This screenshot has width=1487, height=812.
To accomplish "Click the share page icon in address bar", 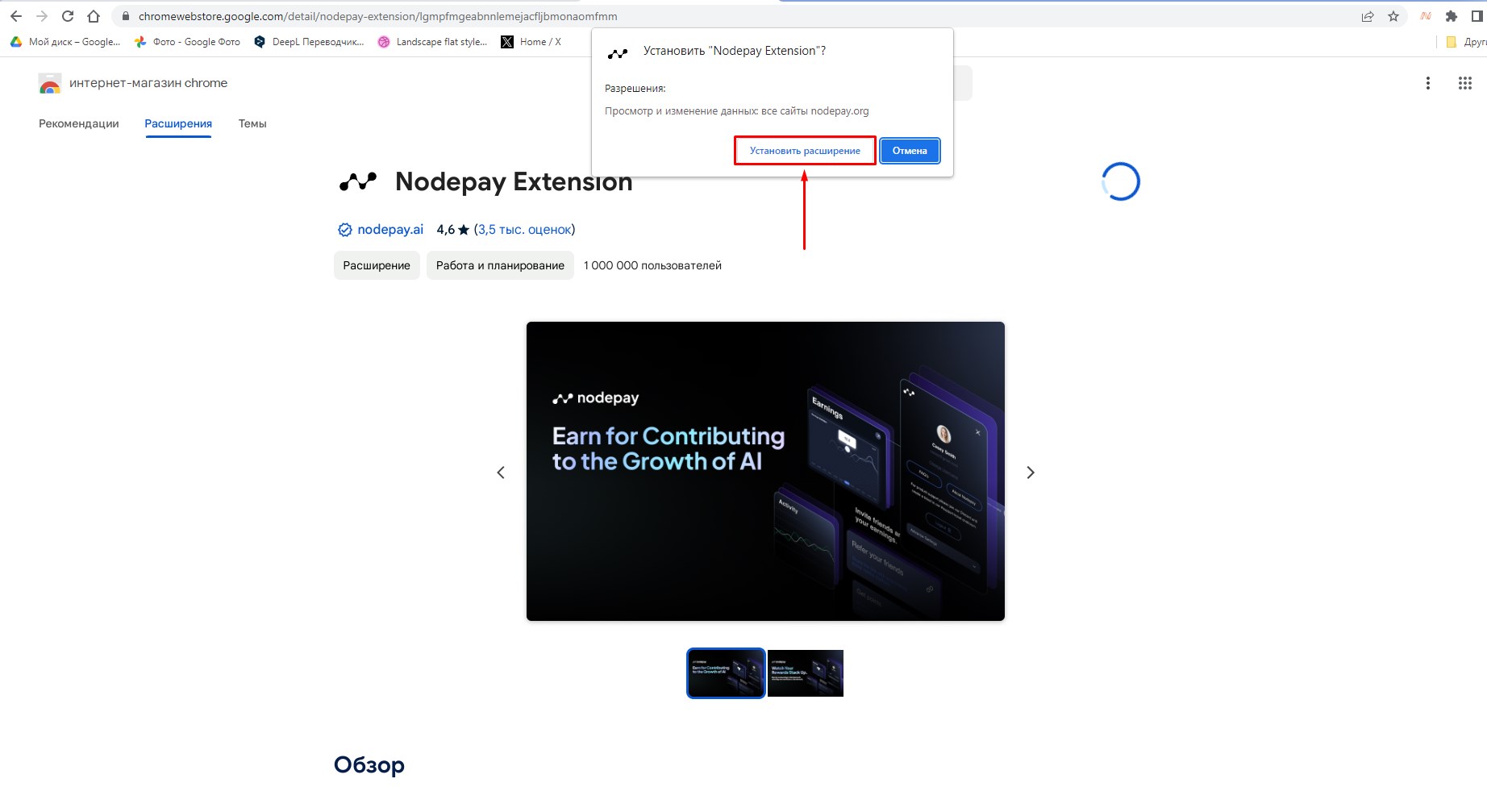I will point(1368,16).
